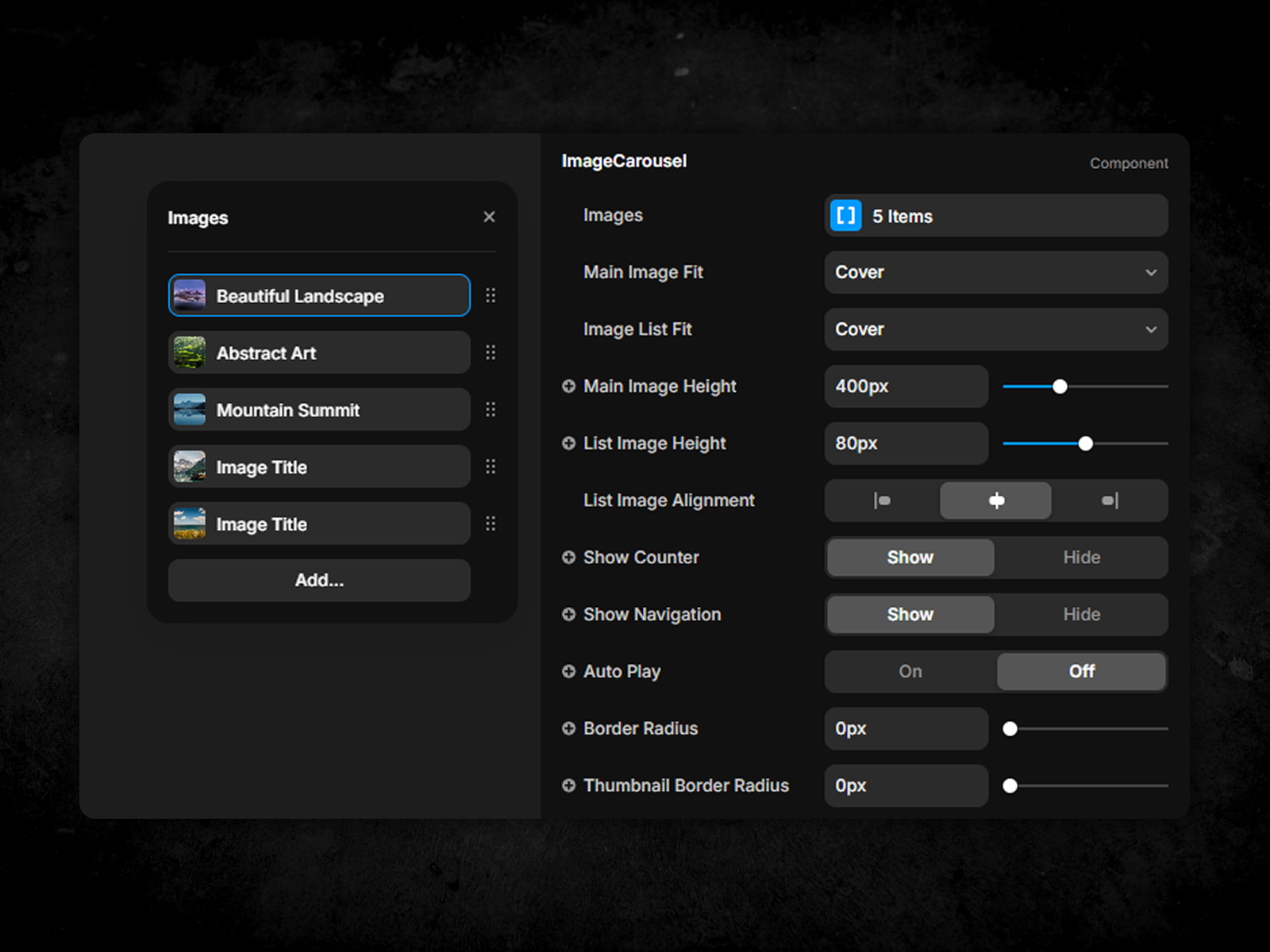The width and height of the screenshot is (1270, 952).
Task: Close the Images popup panel
Action: click(x=489, y=217)
